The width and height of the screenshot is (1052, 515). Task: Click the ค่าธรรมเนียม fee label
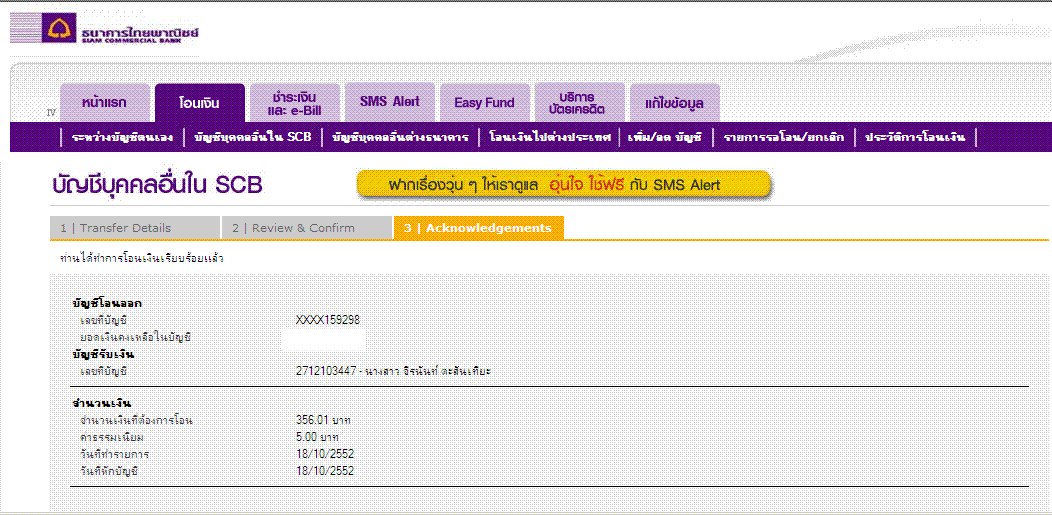point(111,437)
